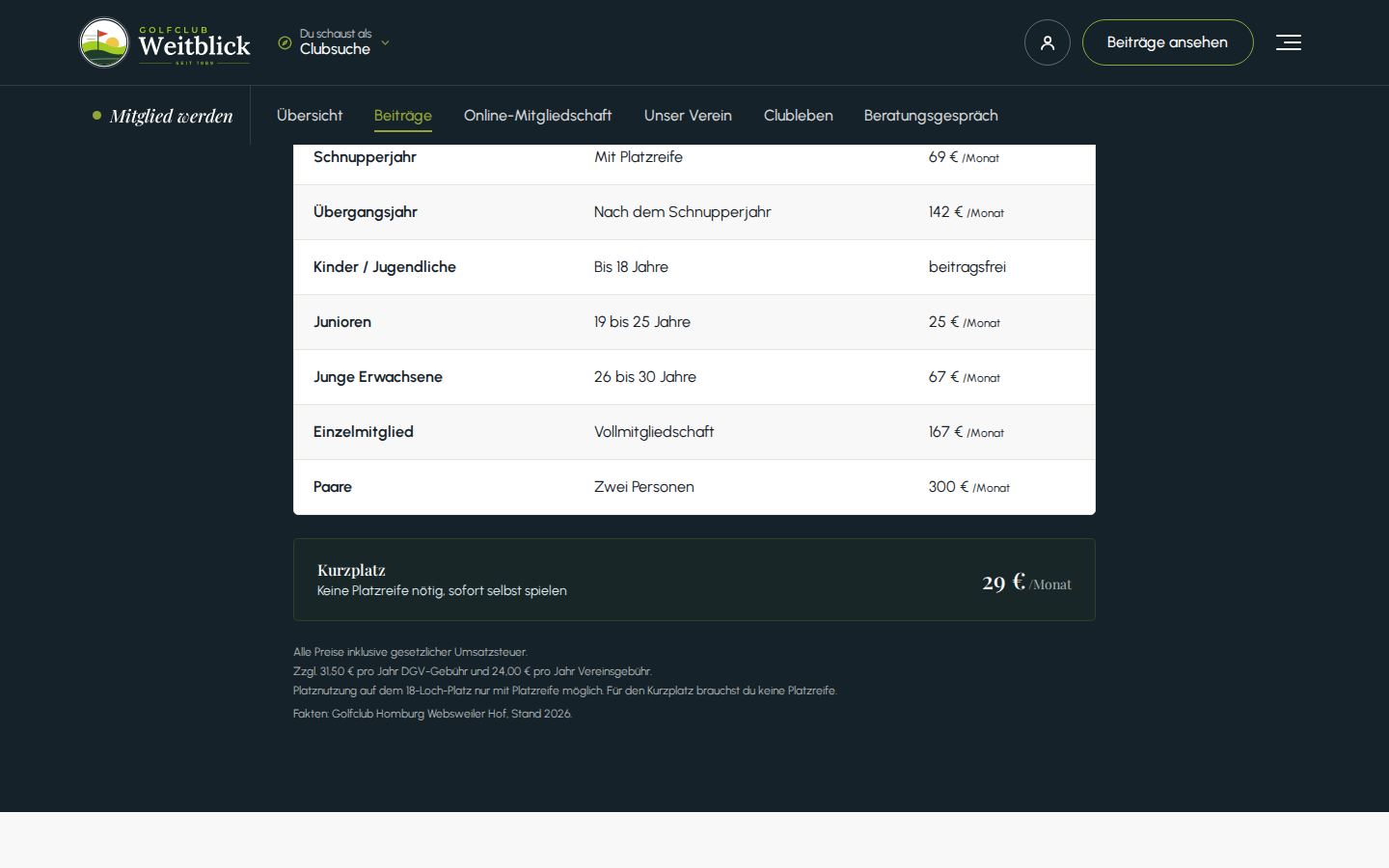The width and height of the screenshot is (1389, 868).
Task: Click the Junge Erwachsene row label
Action: (x=378, y=377)
